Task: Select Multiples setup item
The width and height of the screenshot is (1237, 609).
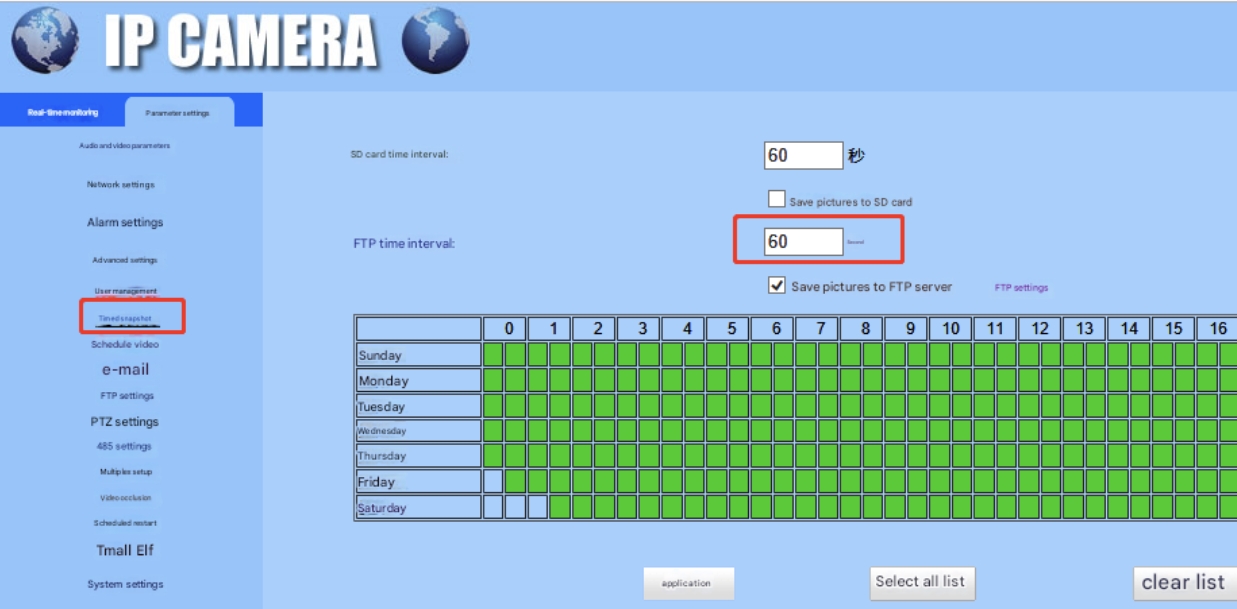Action: point(126,472)
